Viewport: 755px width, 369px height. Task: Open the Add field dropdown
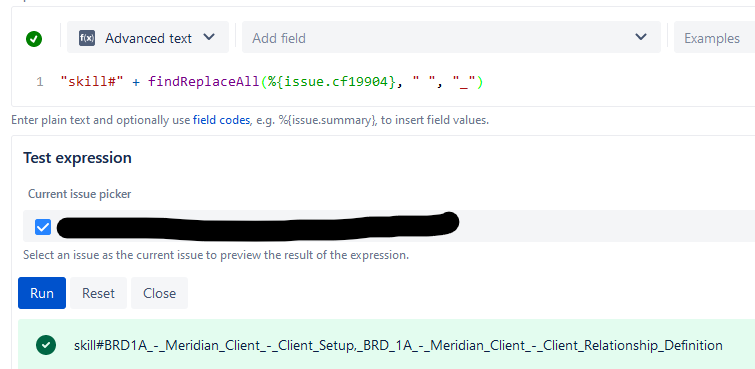[451, 38]
